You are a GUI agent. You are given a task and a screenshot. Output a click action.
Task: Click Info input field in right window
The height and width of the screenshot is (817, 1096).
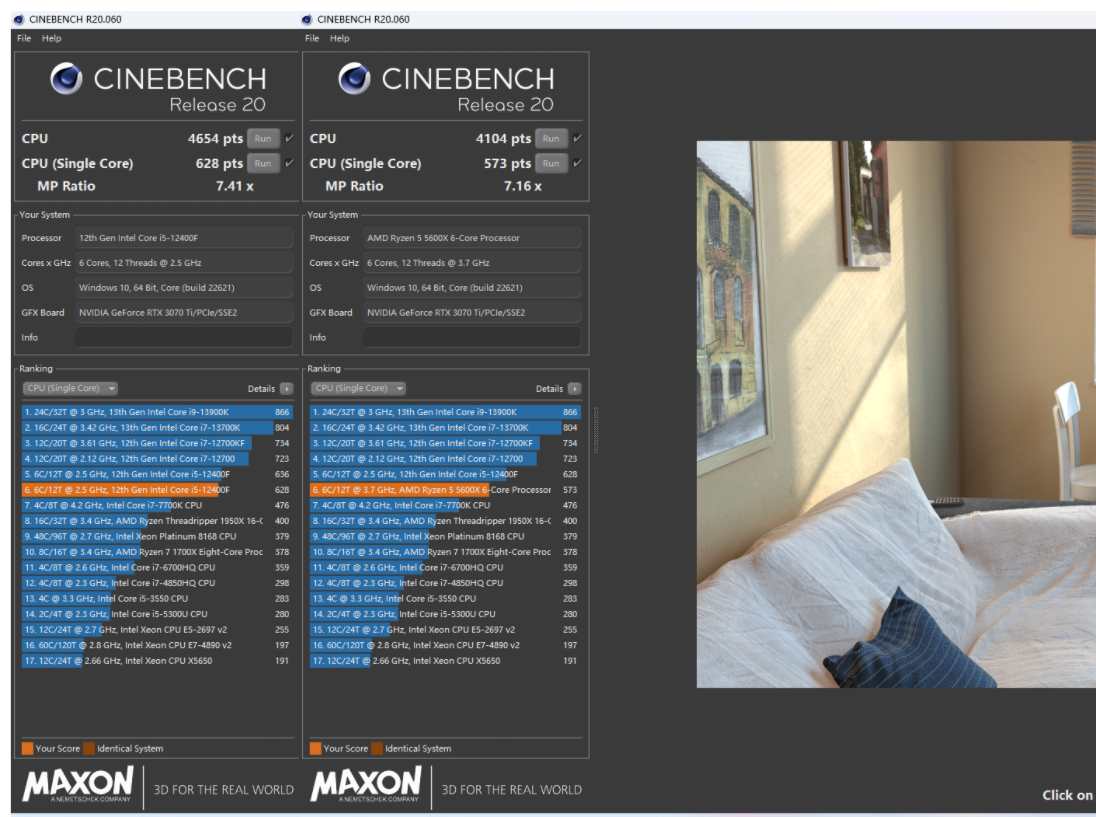(x=472, y=338)
